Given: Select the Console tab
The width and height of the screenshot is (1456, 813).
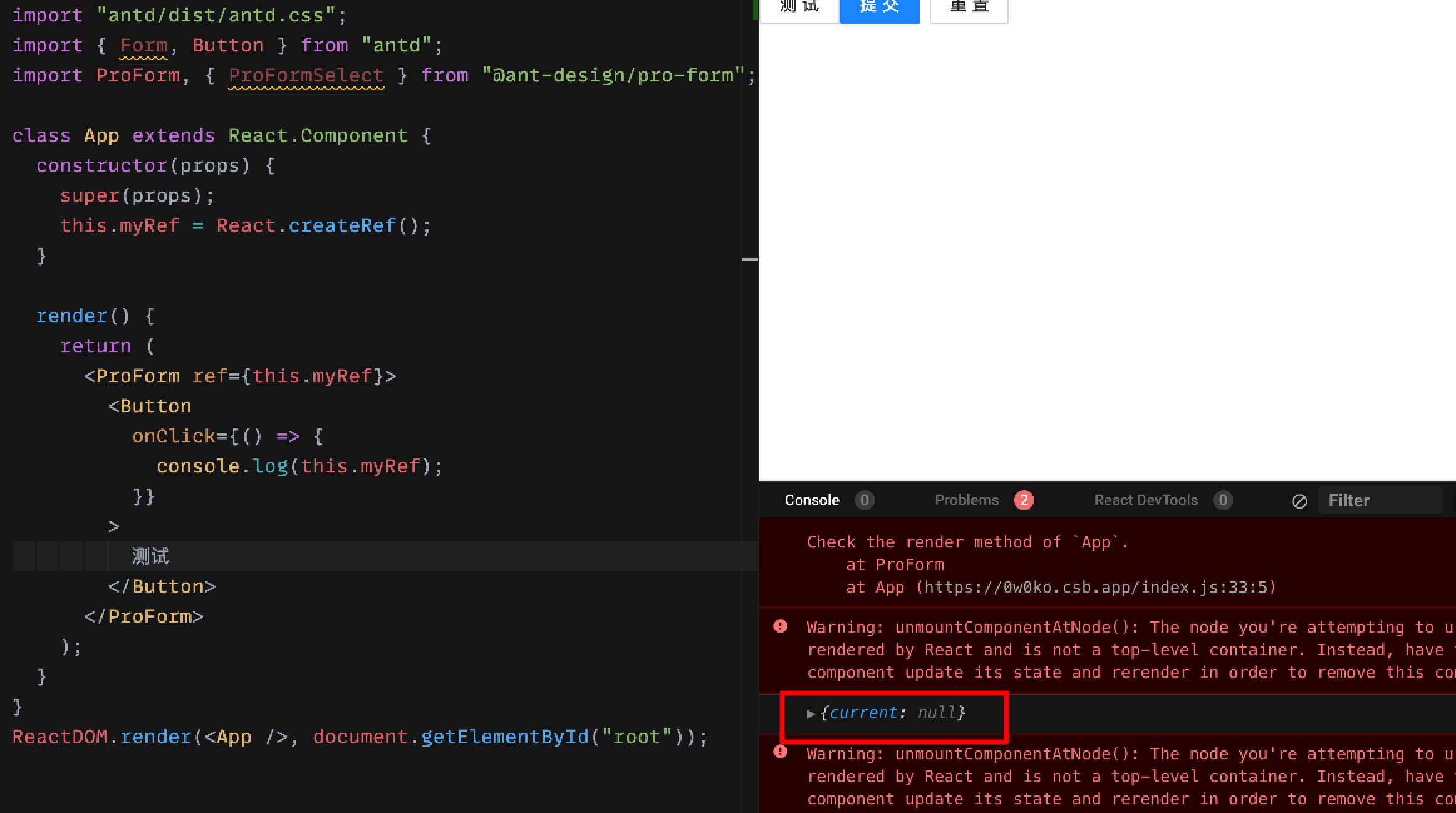Looking at the screenshot, I should [x=812, y=500].
